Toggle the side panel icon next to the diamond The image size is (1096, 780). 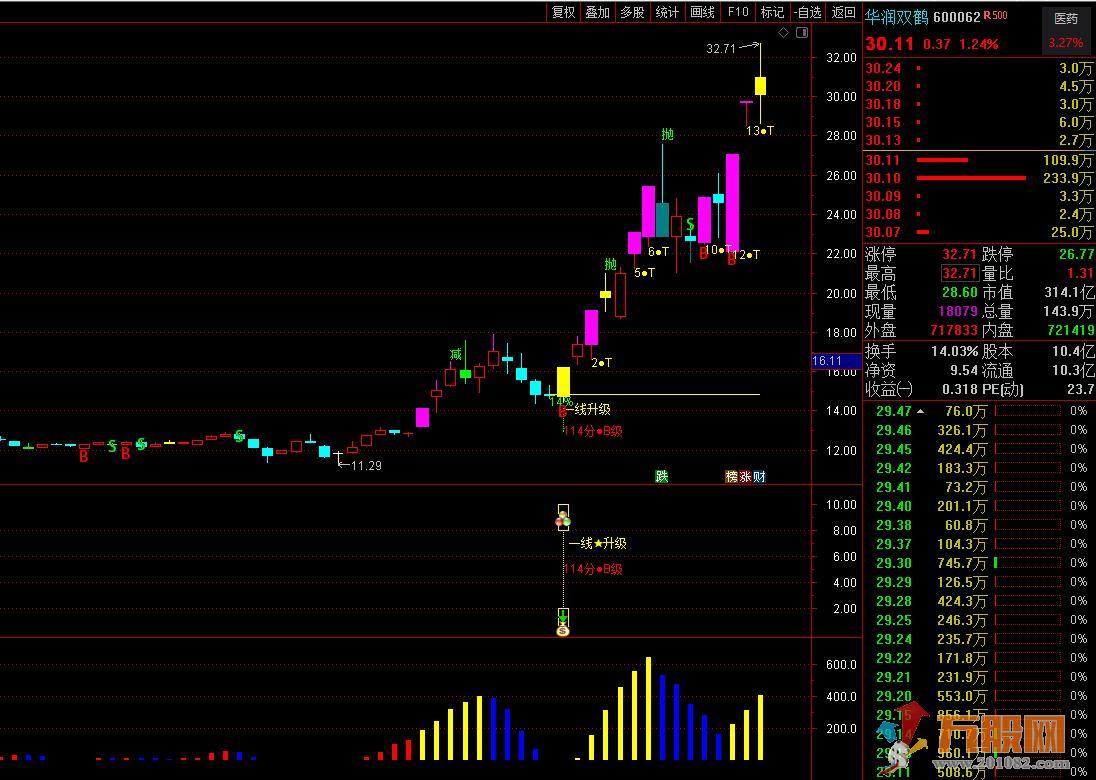tap(802, 32)
